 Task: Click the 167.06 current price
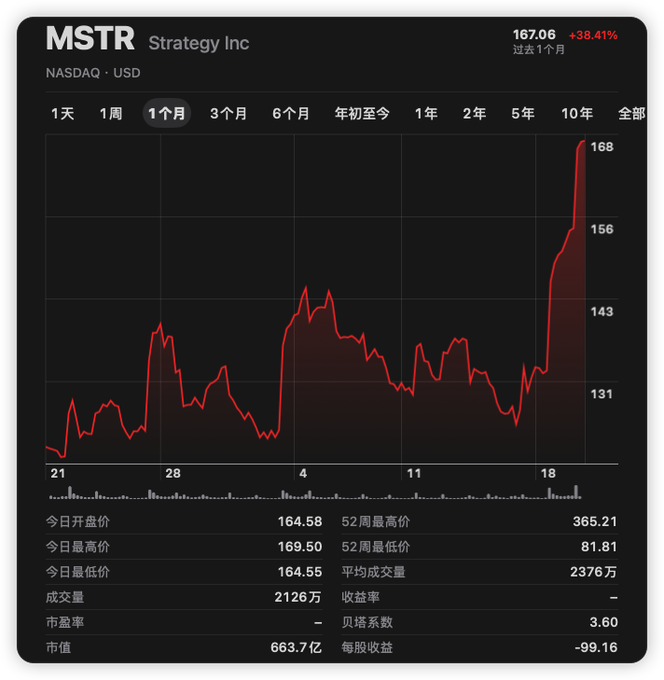[534, 35]
